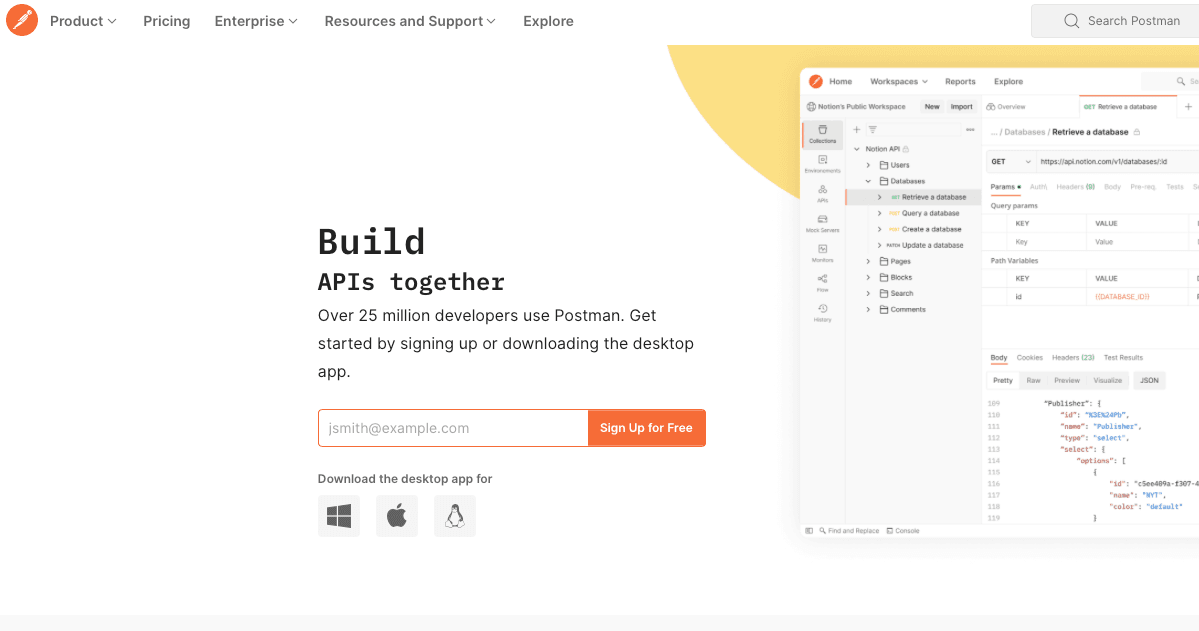This screenshot has height=631, width=1199.
Task: Select the Params request tab
Action: 1005,187
